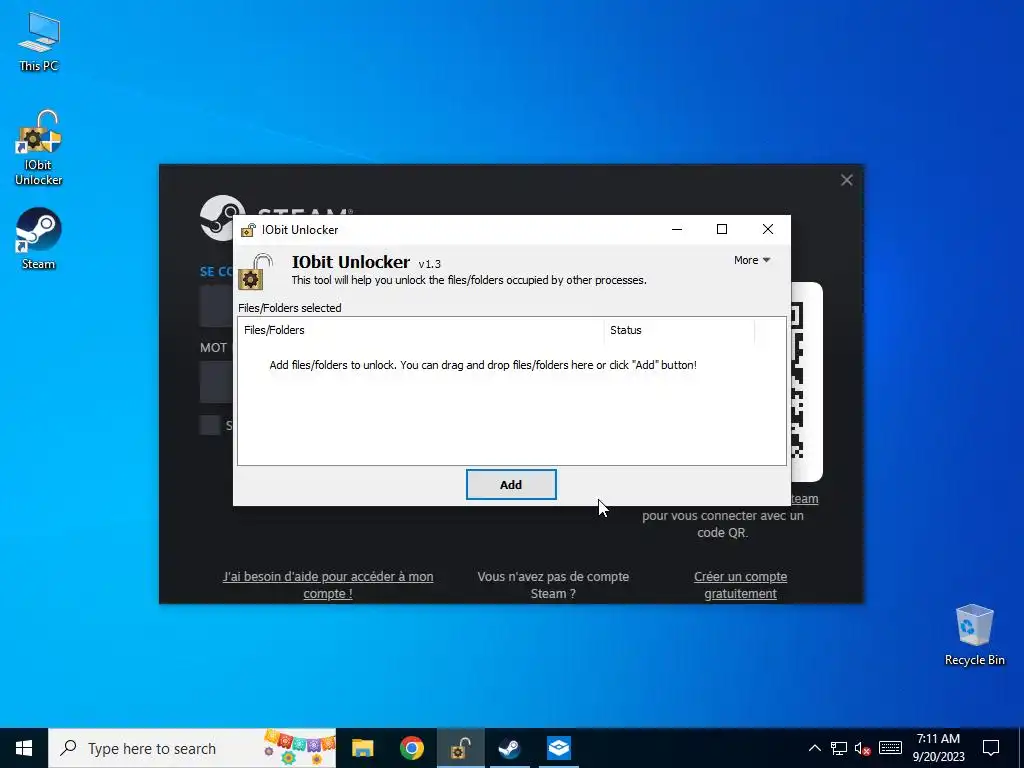1024x768 pixels.
Task: Open the More dropdown in IObit Unlocker
Action: coord(752,260)
